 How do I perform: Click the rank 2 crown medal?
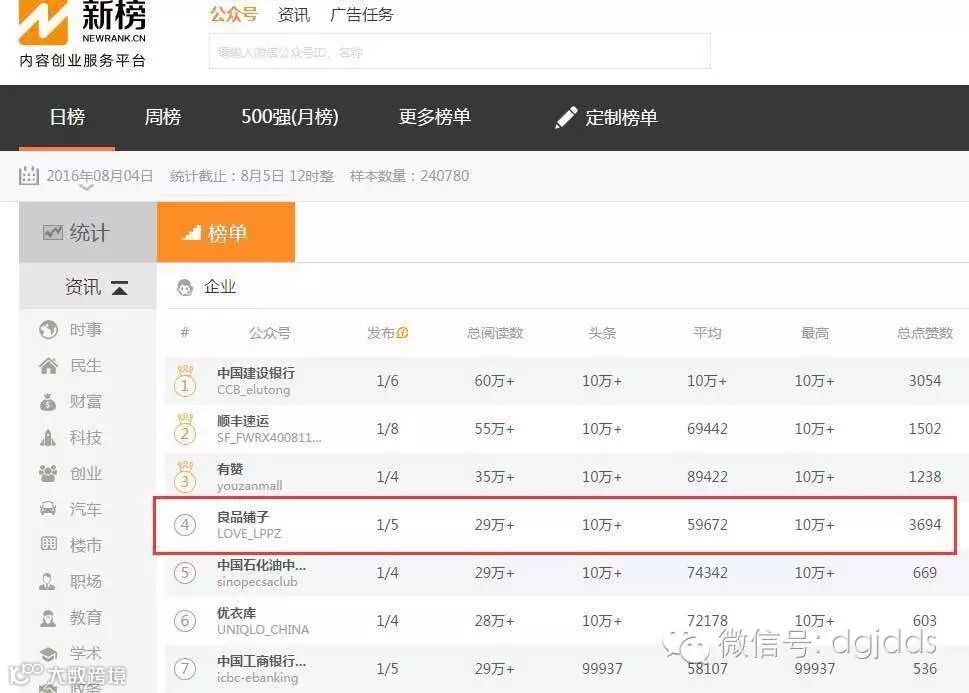click(x=185, y=429)
